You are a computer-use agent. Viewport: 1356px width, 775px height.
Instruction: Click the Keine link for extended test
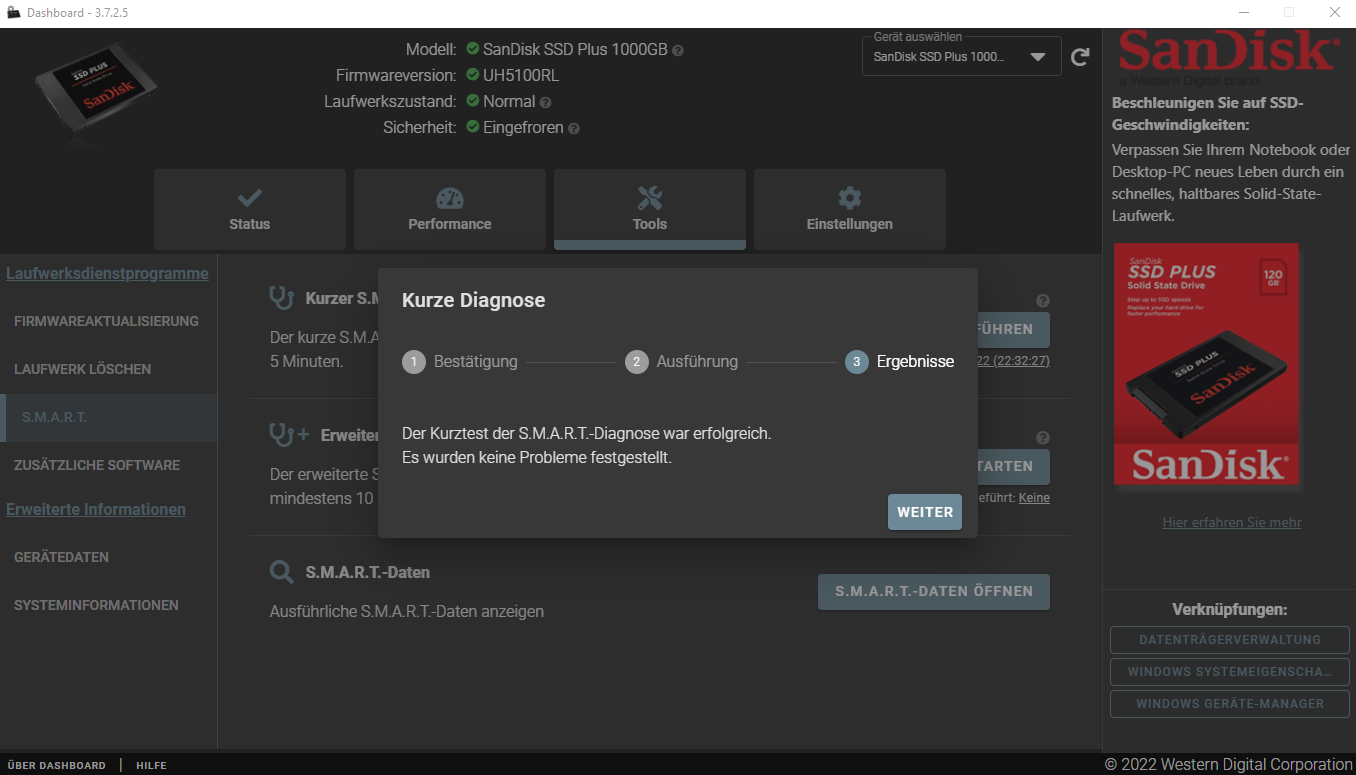[1034, 498]
